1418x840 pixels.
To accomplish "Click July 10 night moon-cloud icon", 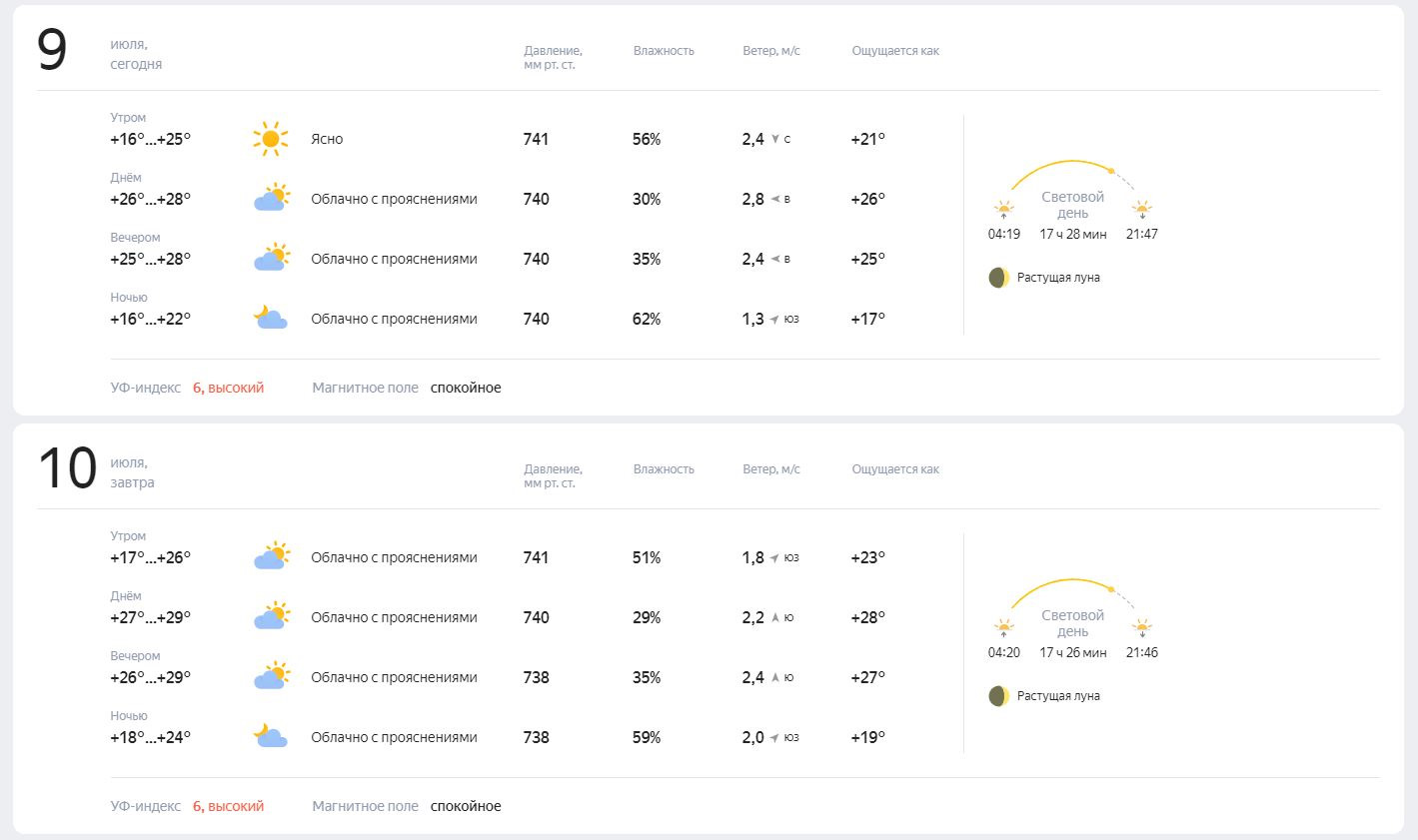I will click(270, 736).
